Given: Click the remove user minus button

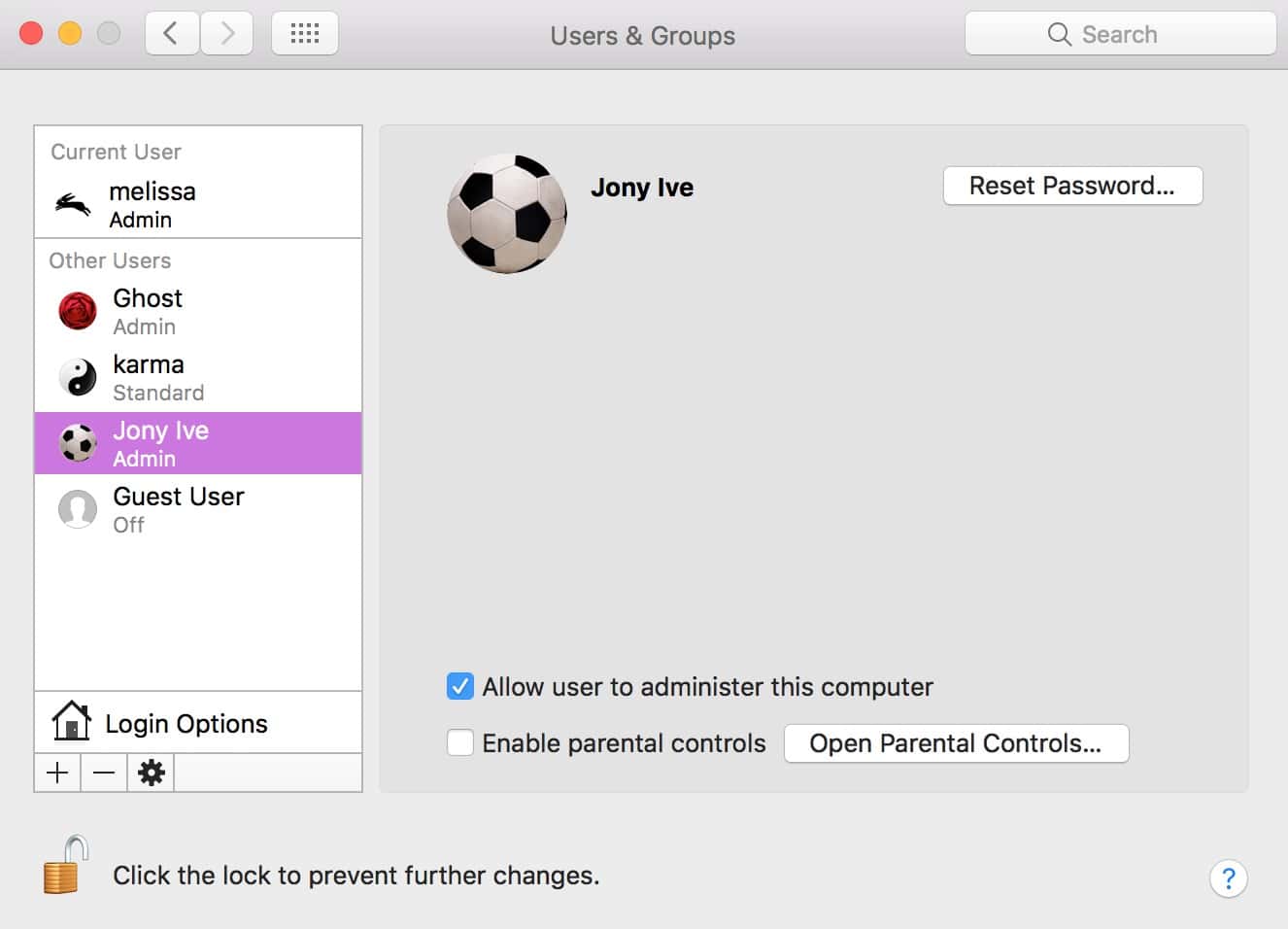Looking at the screenshot, I should tap(104, 773).
